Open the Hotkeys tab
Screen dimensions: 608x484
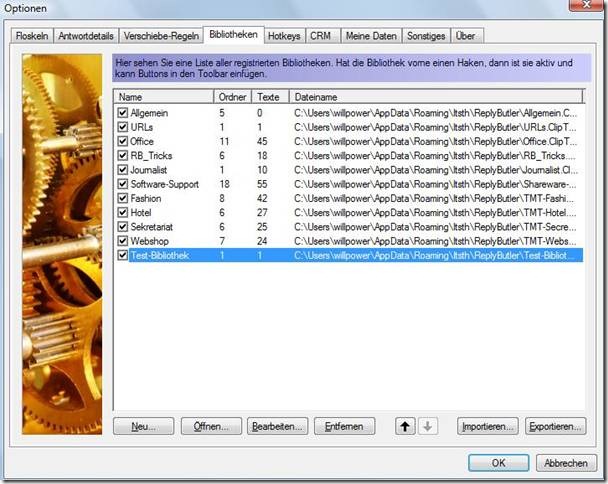coord(284,36)
